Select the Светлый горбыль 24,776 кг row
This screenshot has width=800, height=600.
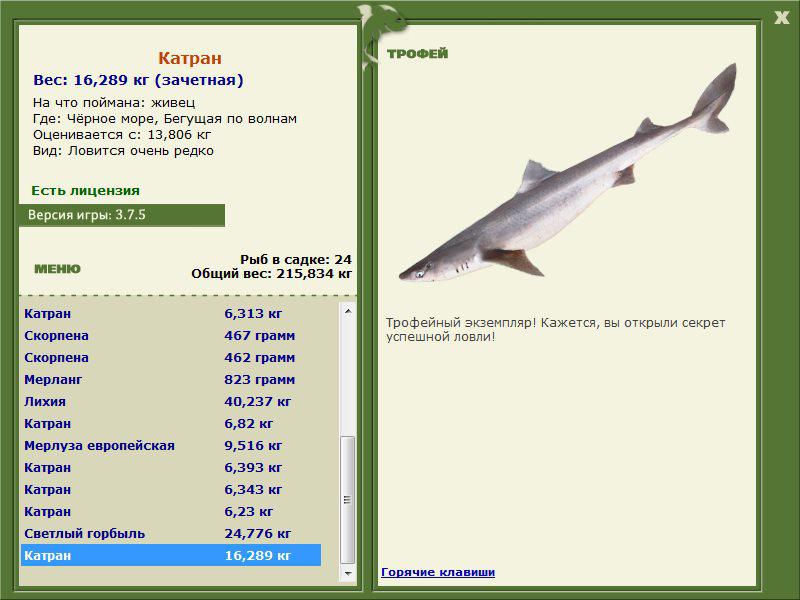click(x=171, y=533)
